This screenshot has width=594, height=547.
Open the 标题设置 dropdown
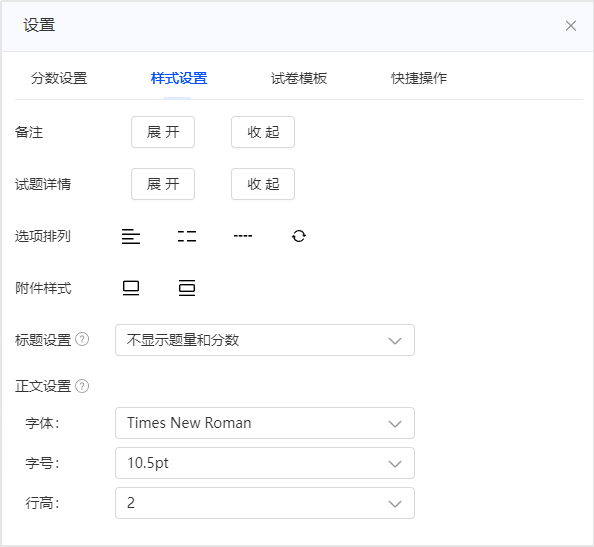(265, 340)
